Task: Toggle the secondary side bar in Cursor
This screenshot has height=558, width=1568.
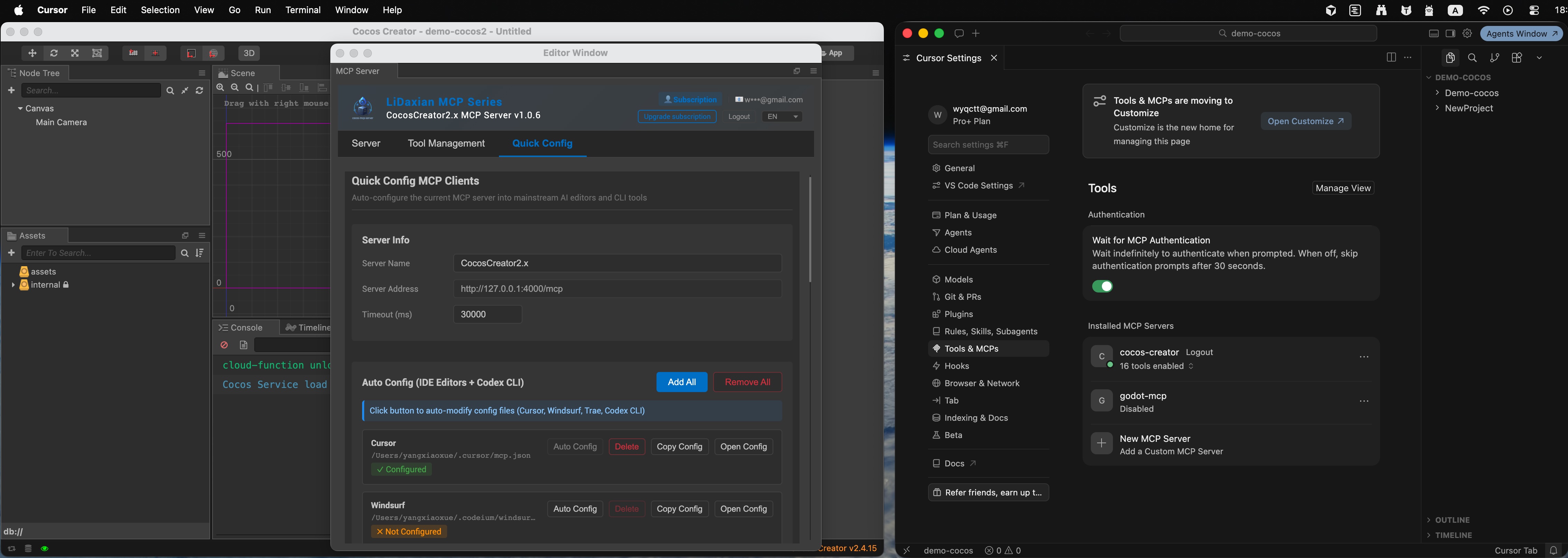Action: point(1451,34)
